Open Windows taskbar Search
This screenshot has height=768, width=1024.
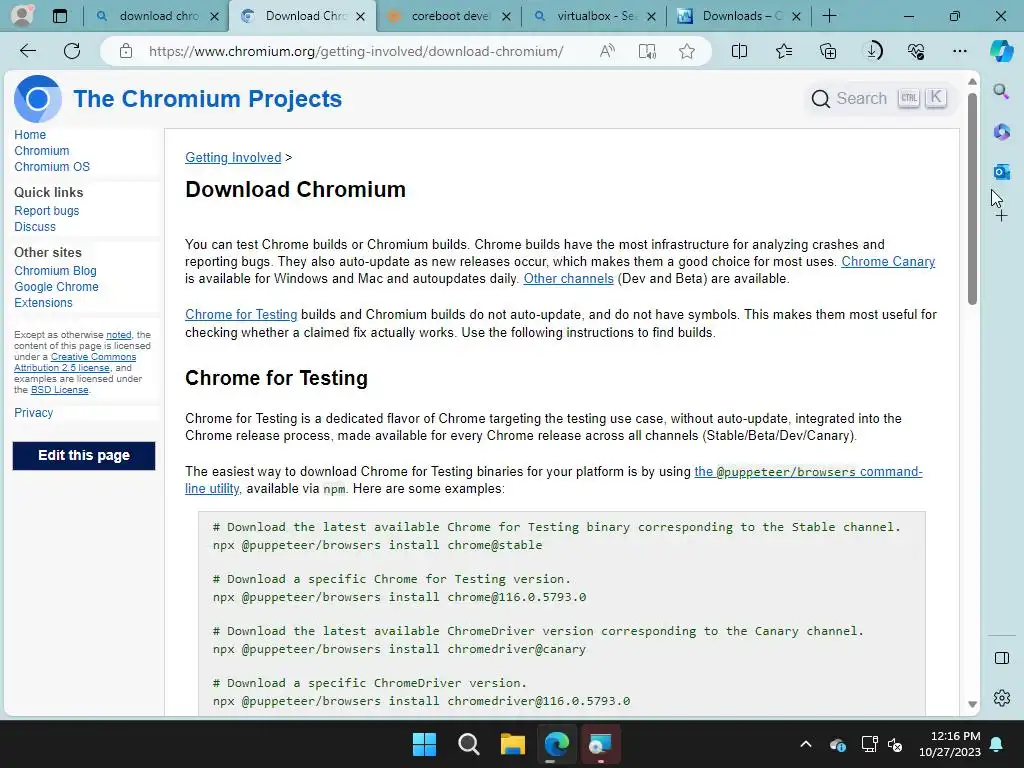(468, 744)
